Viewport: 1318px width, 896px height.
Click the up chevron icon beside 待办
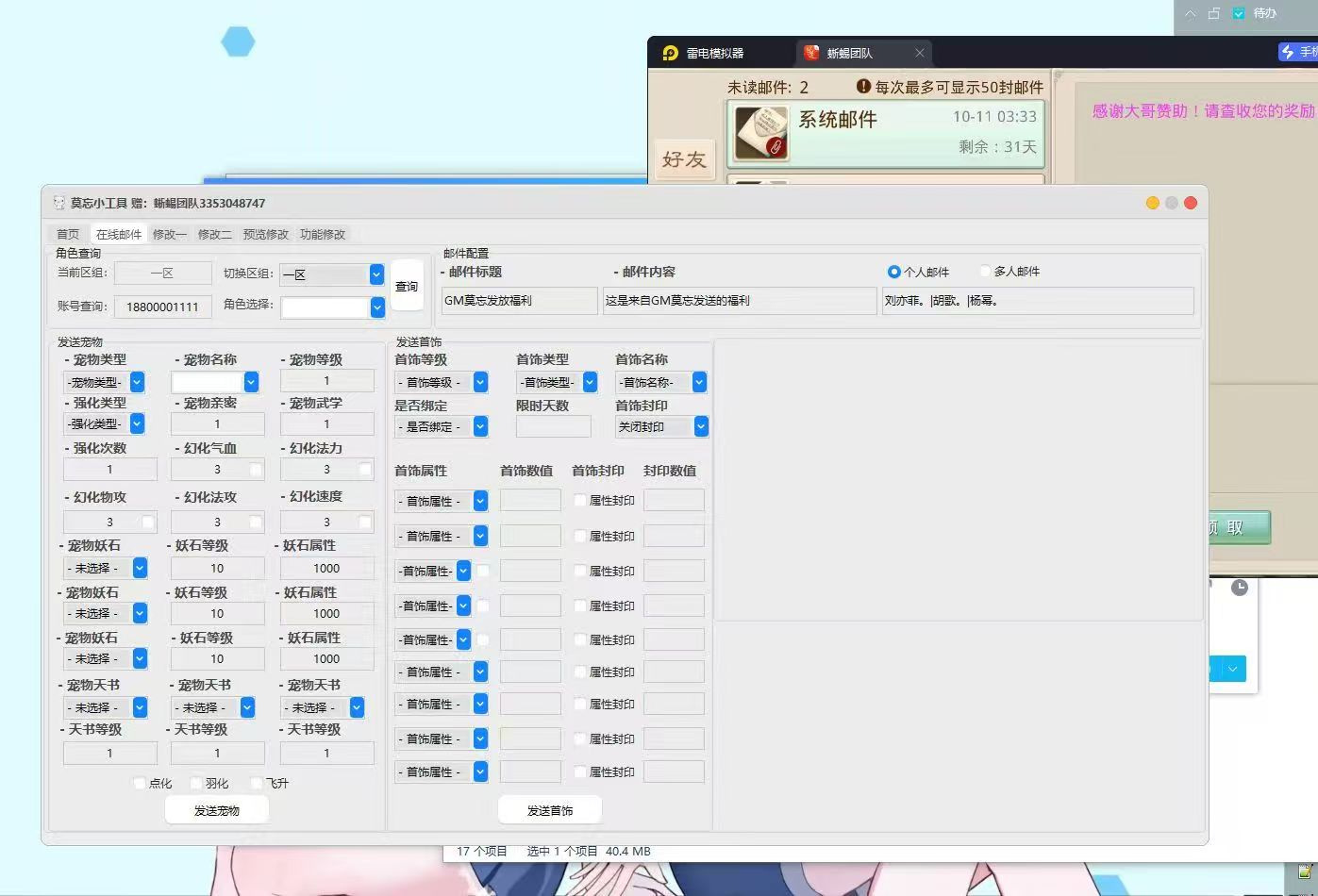[1191, 13]
